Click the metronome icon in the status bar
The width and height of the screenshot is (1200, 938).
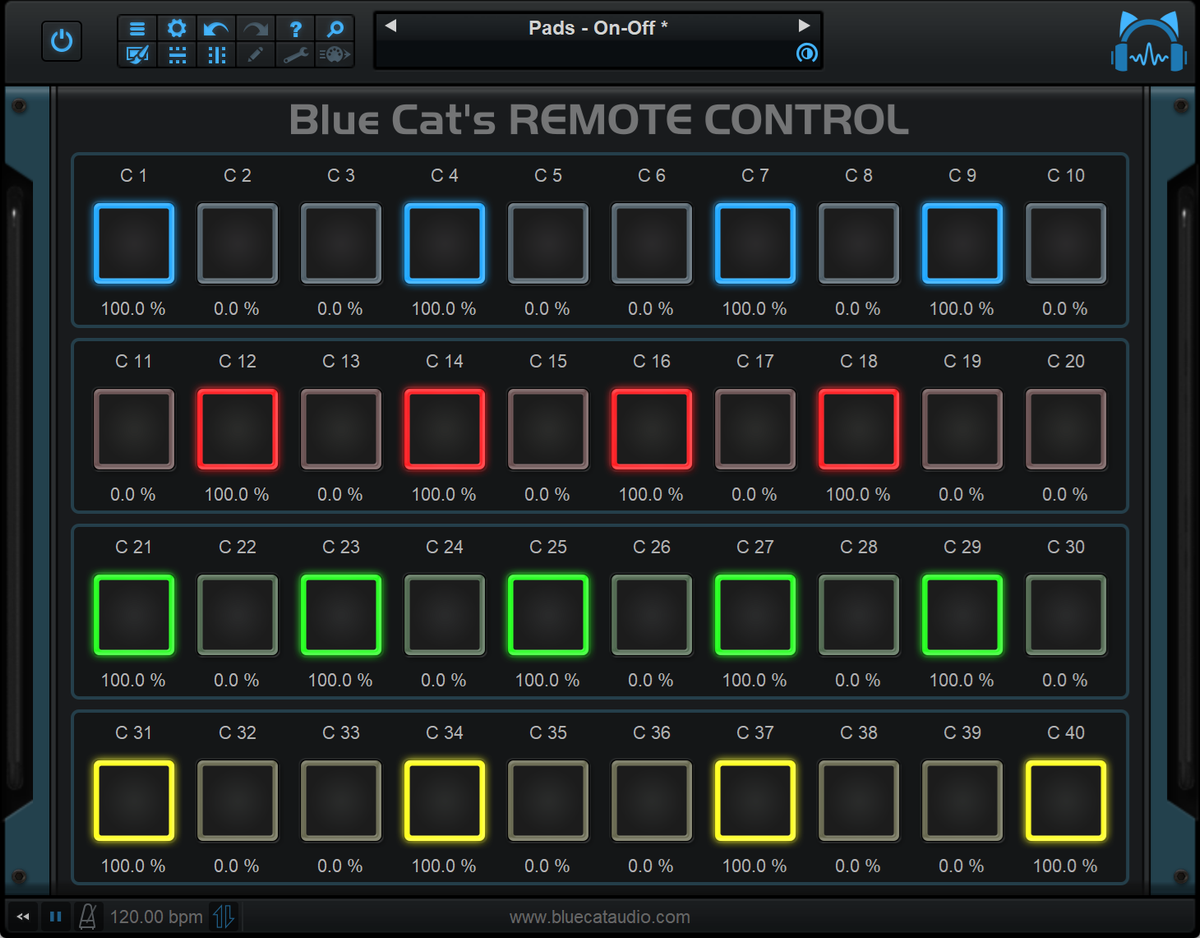[87, 916]
